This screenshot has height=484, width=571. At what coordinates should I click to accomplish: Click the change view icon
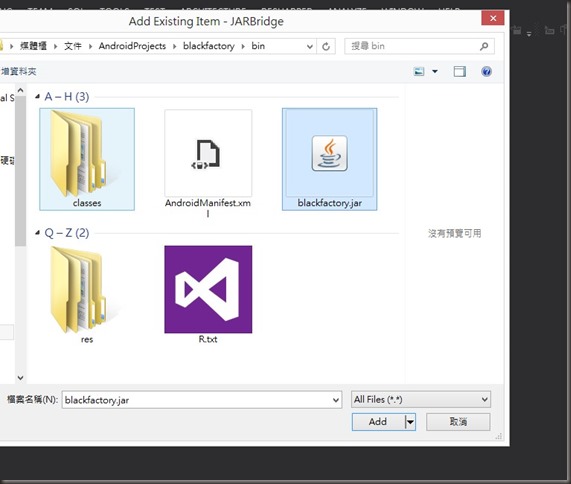click(419, 71)
